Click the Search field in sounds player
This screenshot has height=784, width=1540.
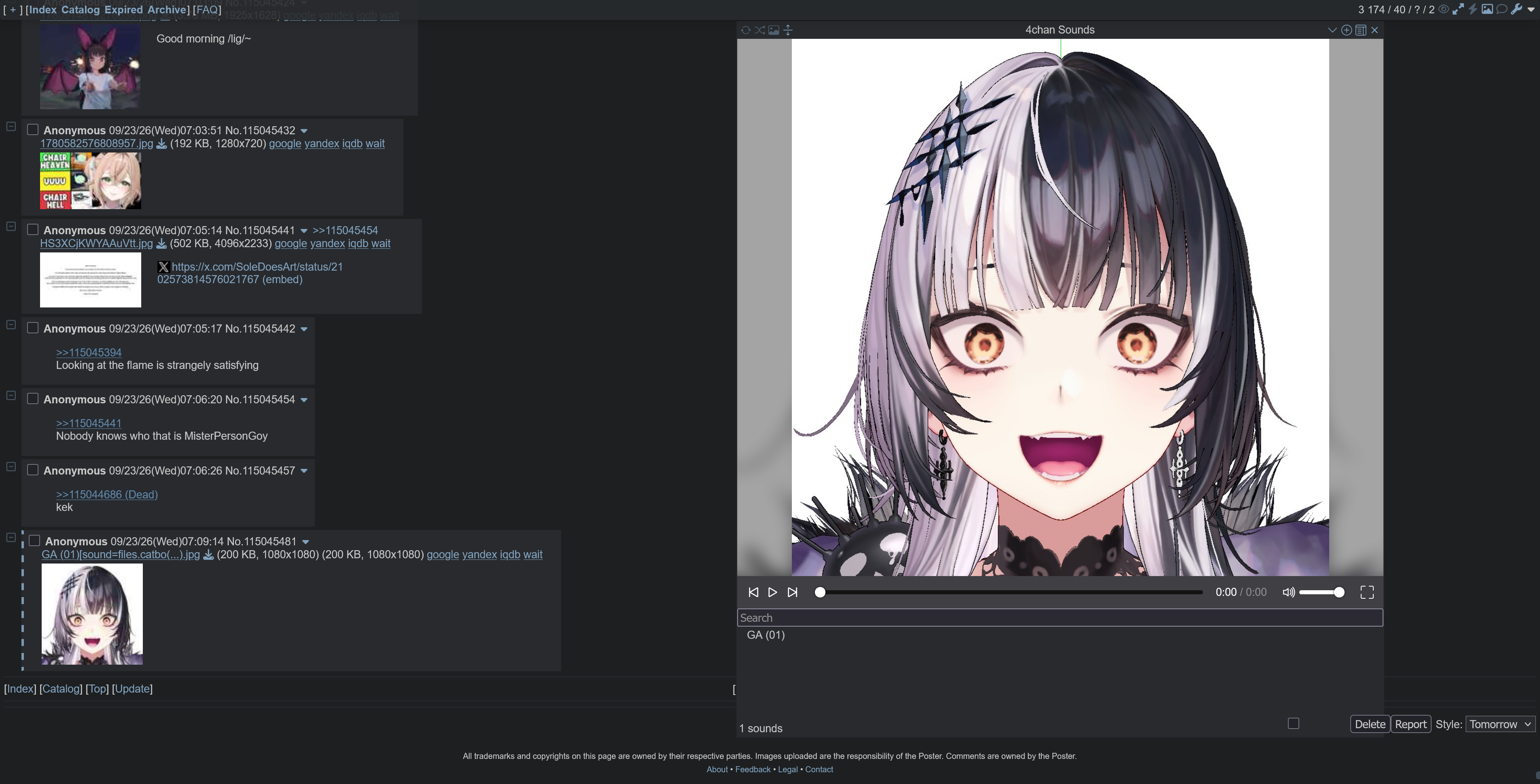click(1059, 618)
